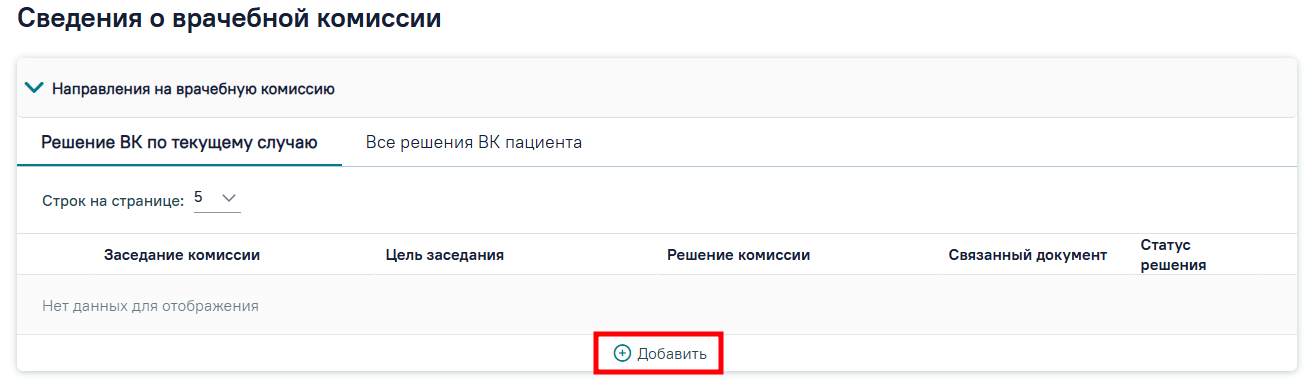Click the Добавить button text

[672, 354]
